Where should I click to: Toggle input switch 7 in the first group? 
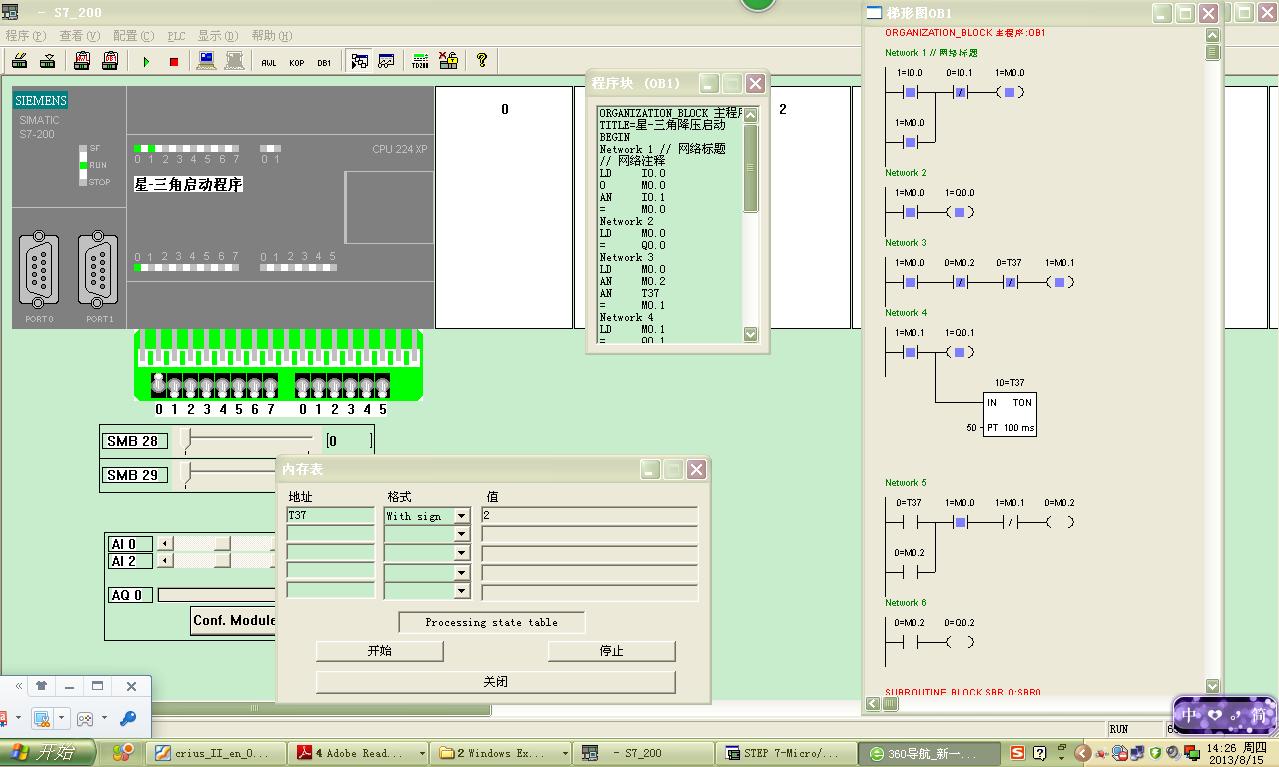(270, 386)
